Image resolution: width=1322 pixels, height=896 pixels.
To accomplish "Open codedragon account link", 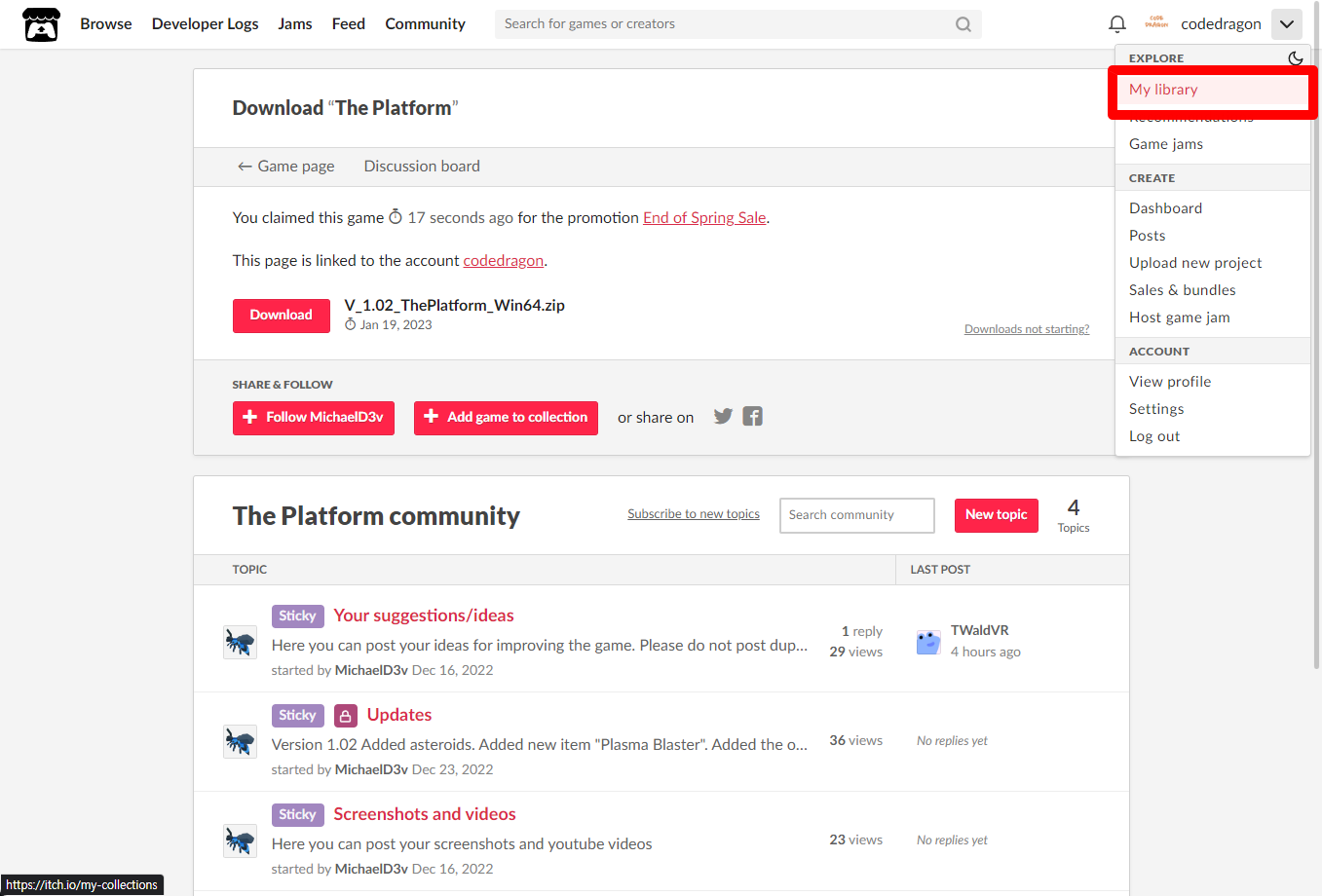I will click(504, 261).
